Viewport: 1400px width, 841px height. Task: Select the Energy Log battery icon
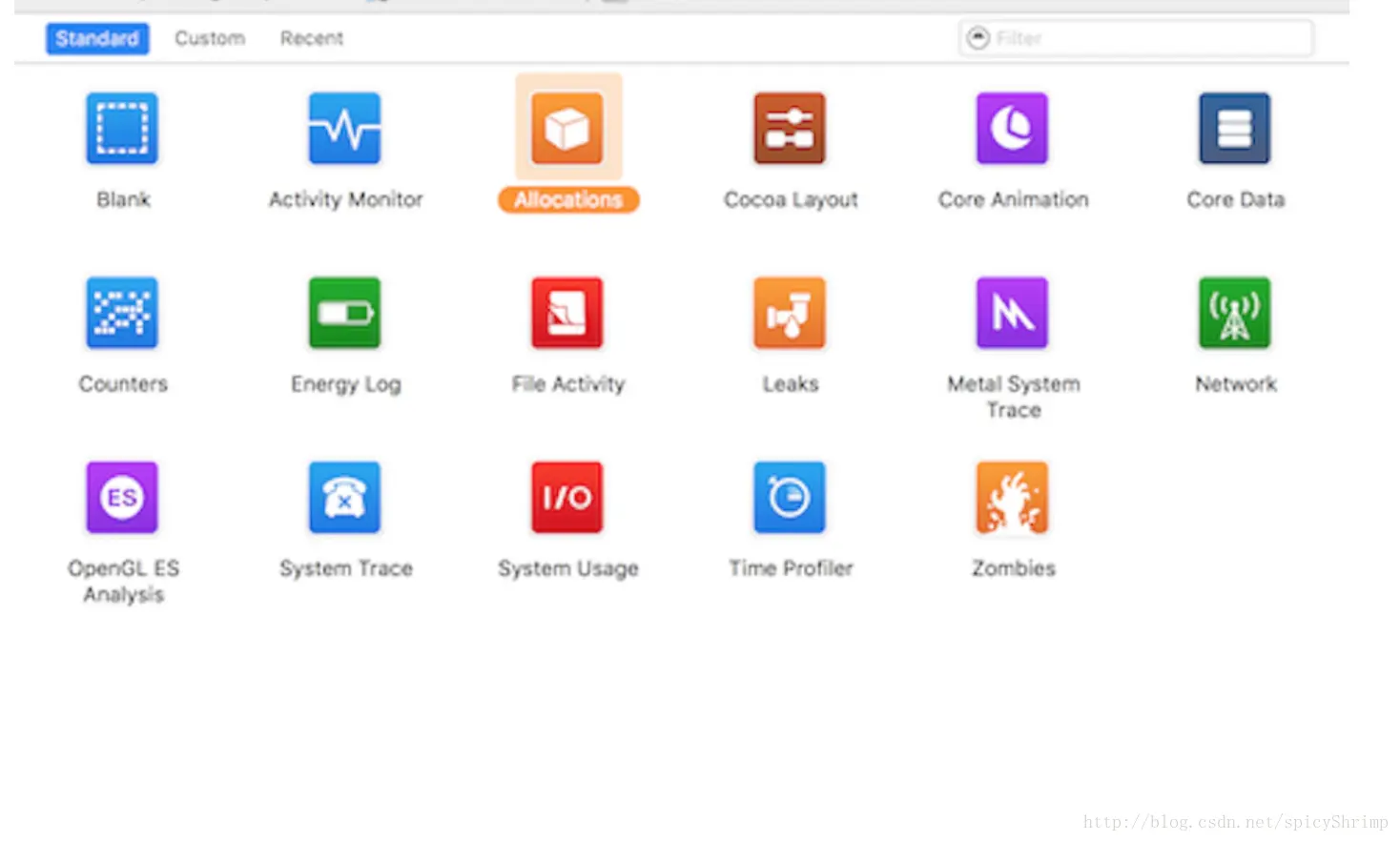pos(344,313)
